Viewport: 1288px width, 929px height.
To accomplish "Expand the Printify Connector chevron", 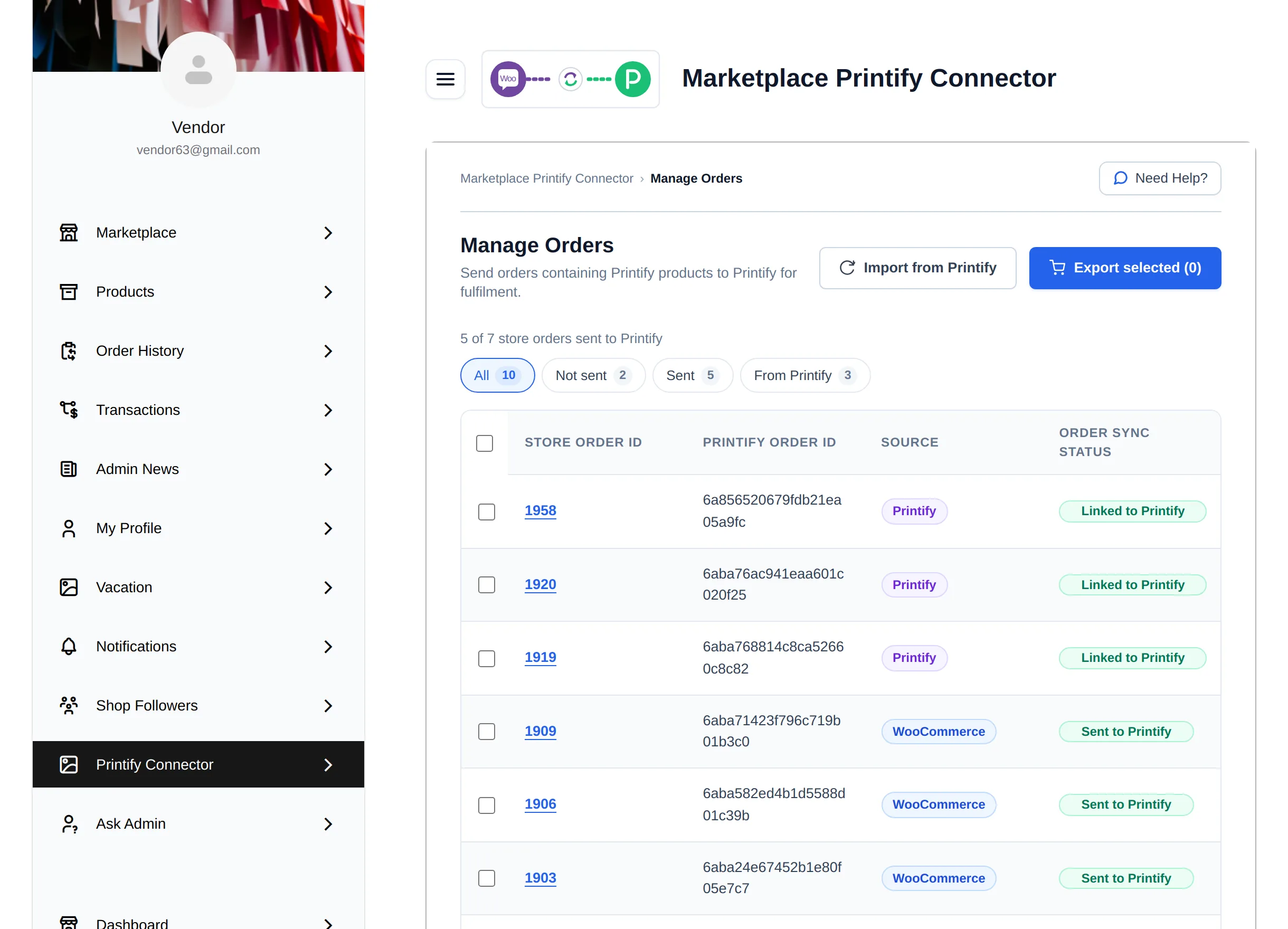I will click(x=328, y=764).
